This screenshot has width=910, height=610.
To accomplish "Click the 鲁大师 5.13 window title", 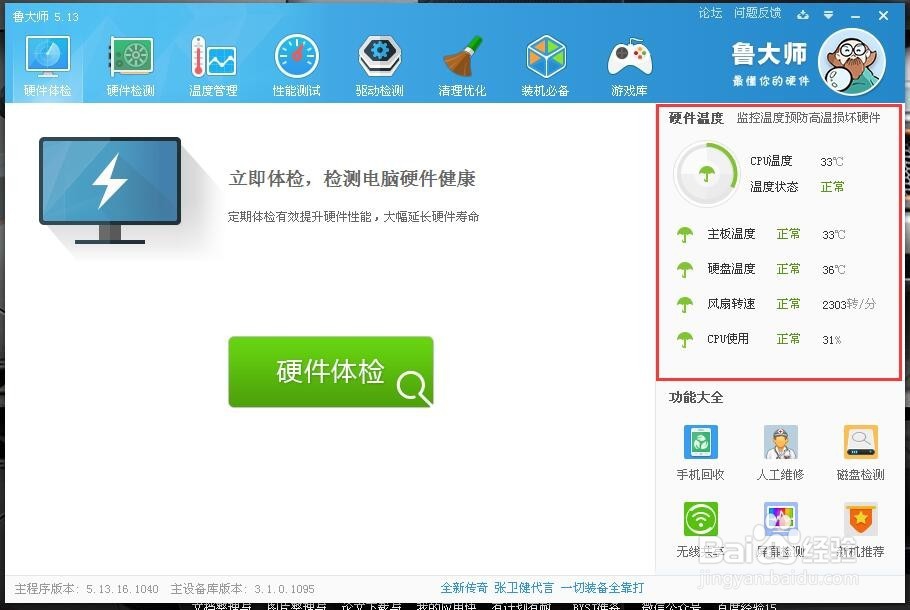I will click(45, 17).
